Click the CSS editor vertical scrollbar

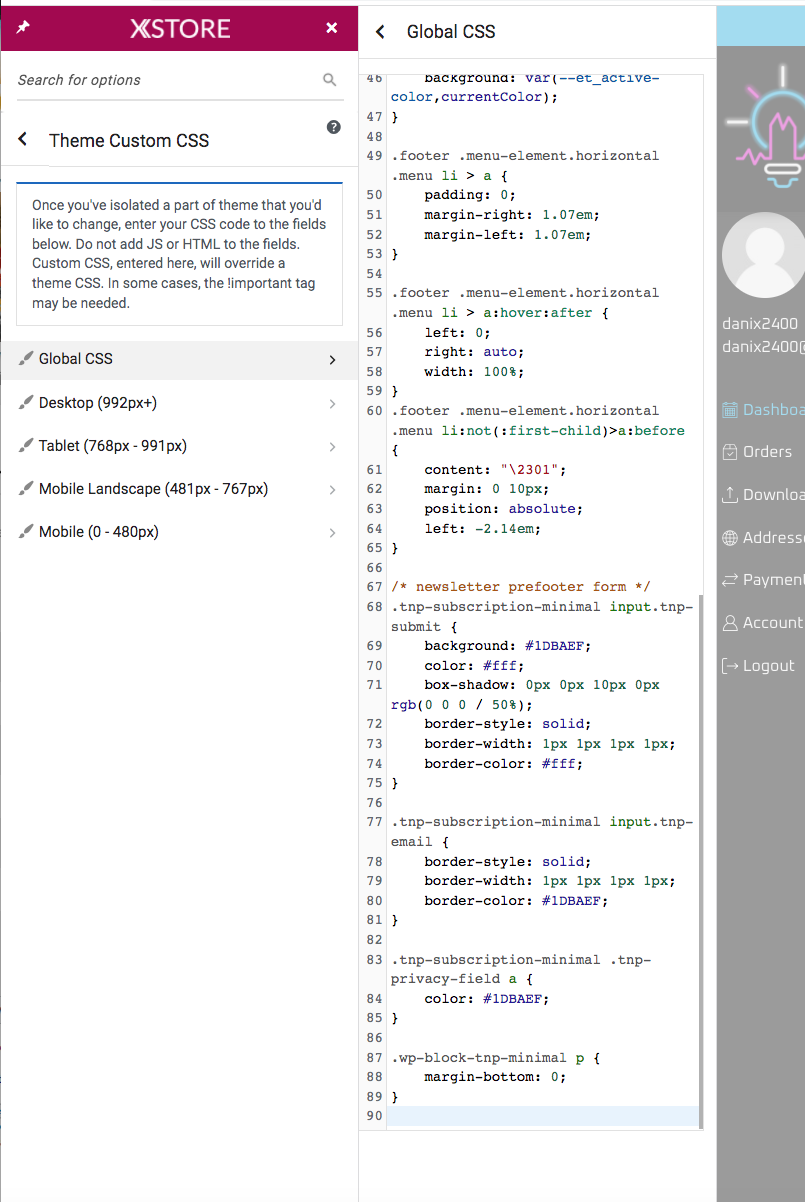[700, 860]
